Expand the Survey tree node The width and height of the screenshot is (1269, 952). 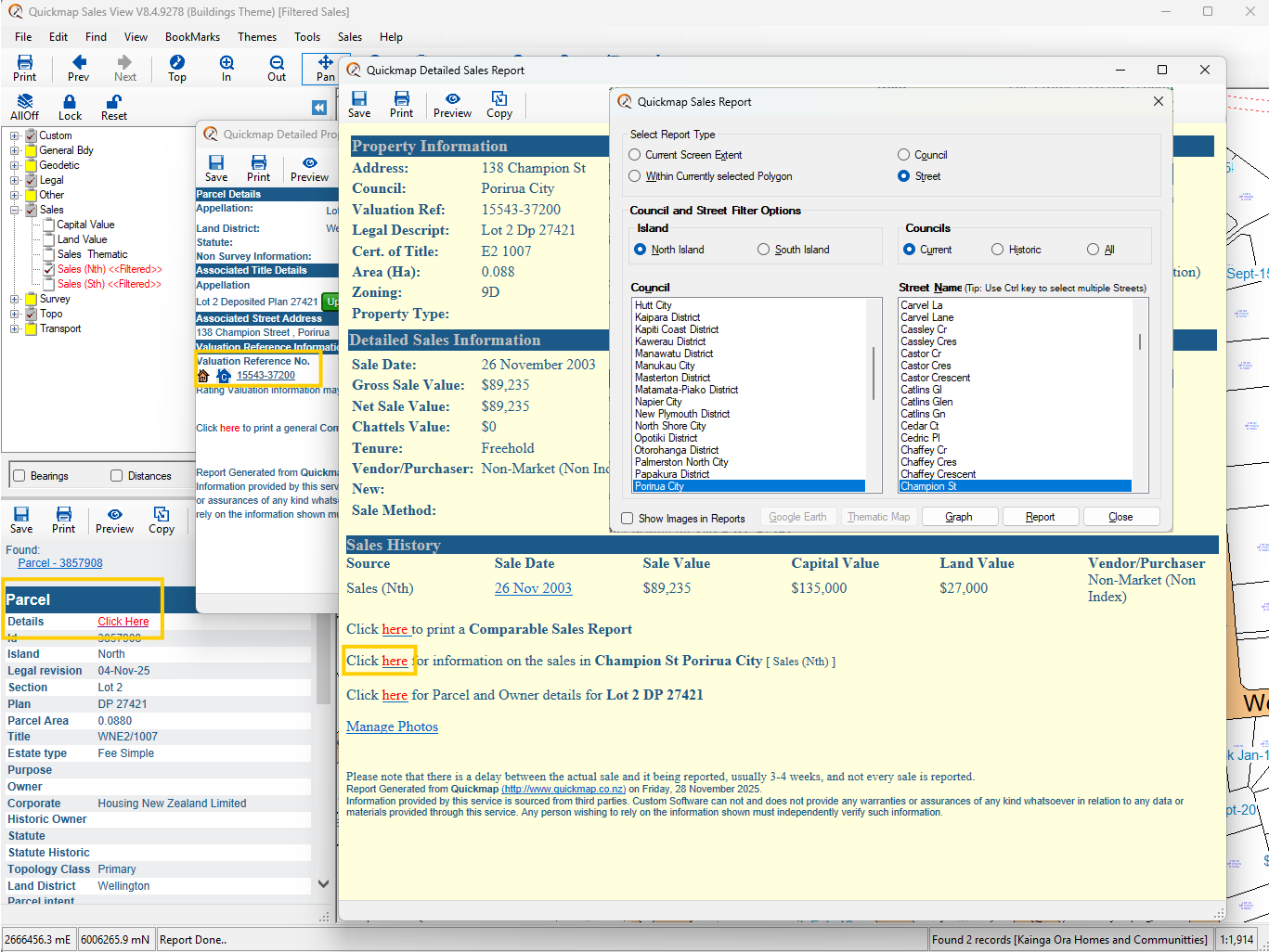15,299
